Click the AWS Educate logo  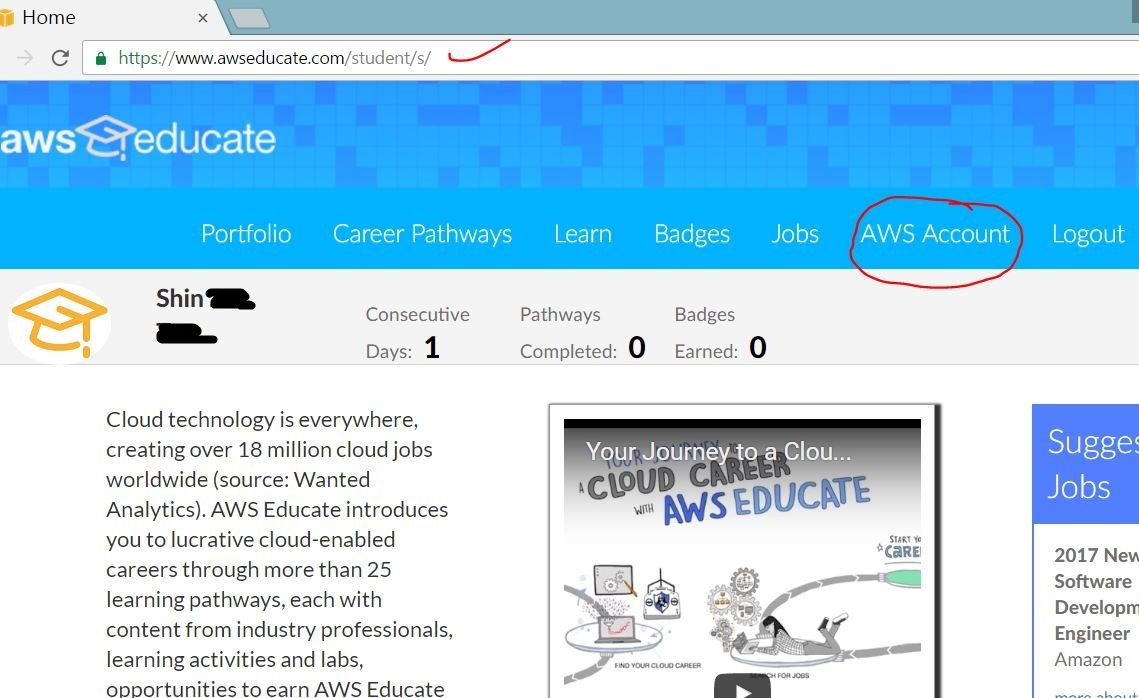point(137,137)
